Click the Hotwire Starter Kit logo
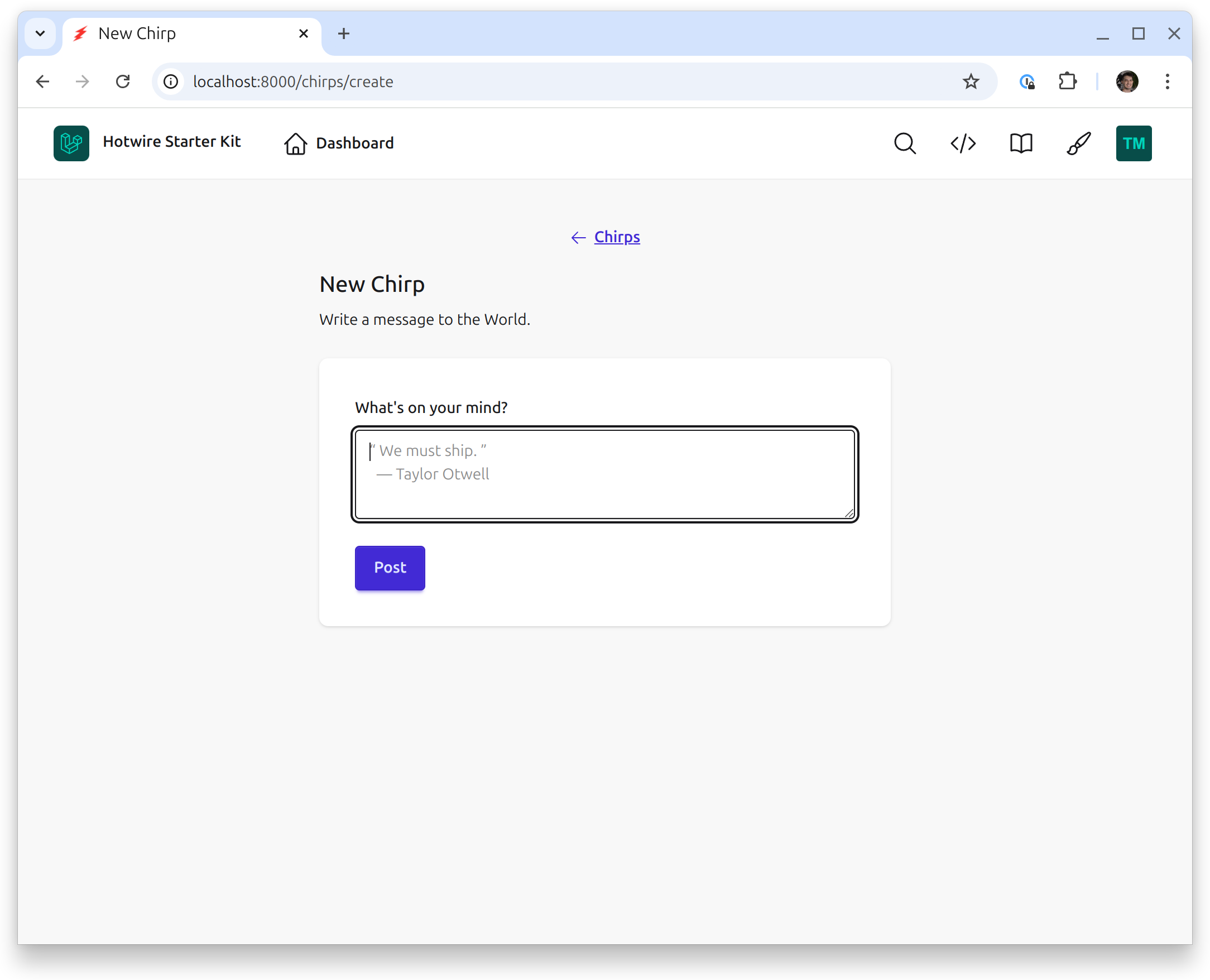The image size is (1210, 980). coord(71,143)
